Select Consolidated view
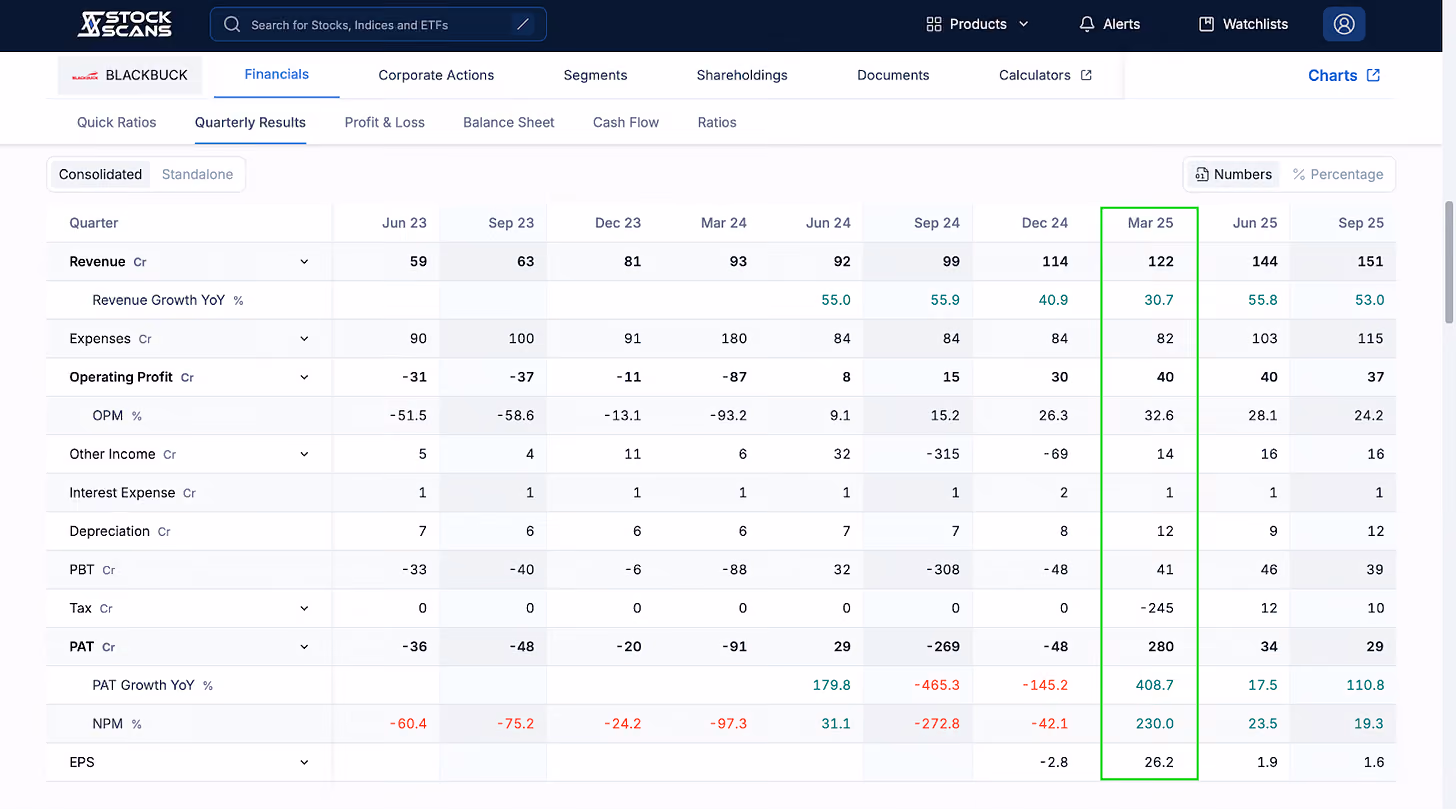 (x=100, y=174)
